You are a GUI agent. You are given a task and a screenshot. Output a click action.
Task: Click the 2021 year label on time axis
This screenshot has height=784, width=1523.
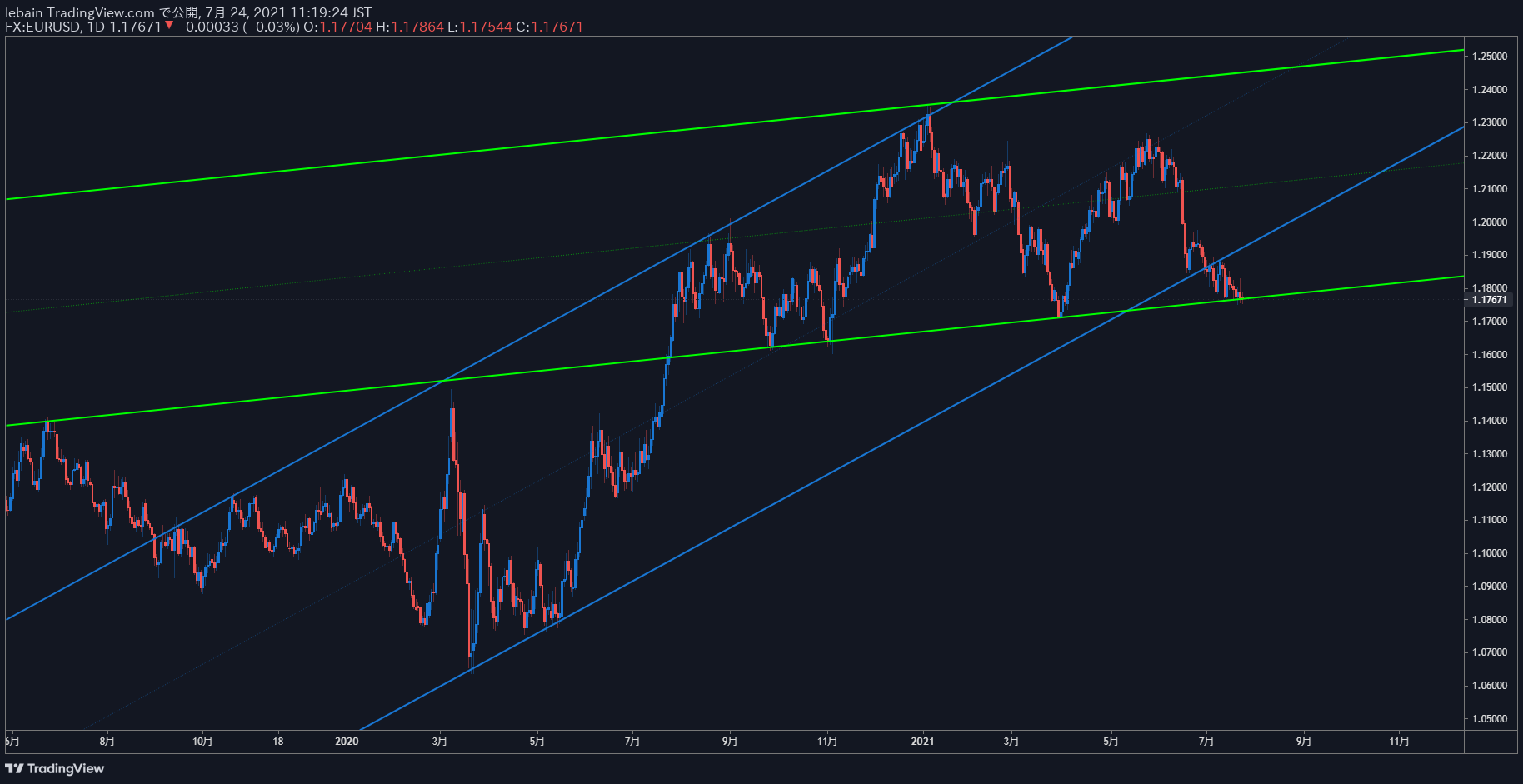923,742
